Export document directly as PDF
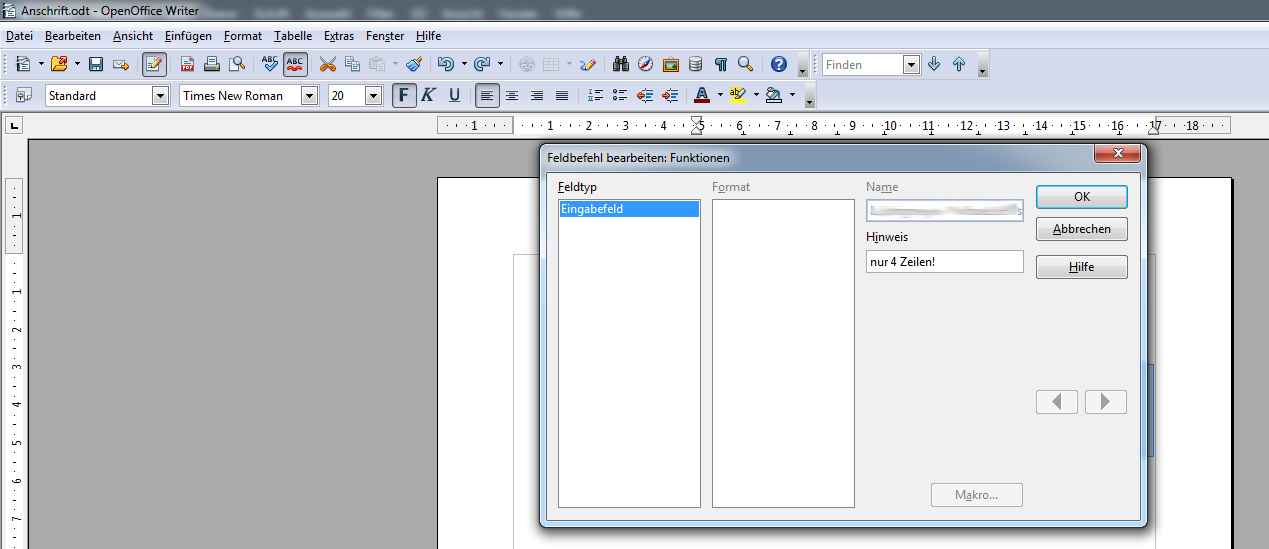Viewport: 1269px width, 549px height. click(187, 64)
